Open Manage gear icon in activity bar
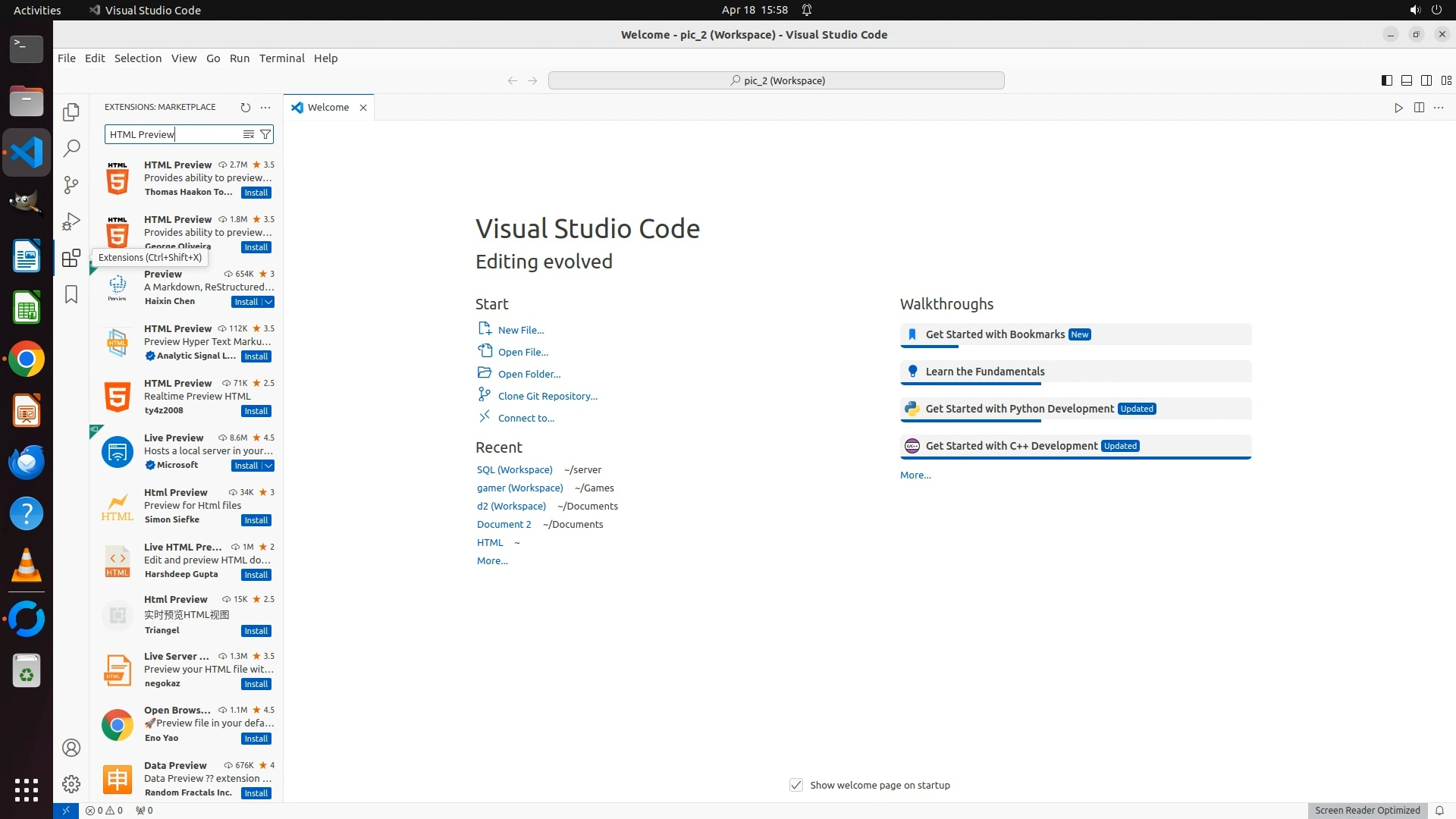The width and height of the screenshot is (1456, 819). 71,783
